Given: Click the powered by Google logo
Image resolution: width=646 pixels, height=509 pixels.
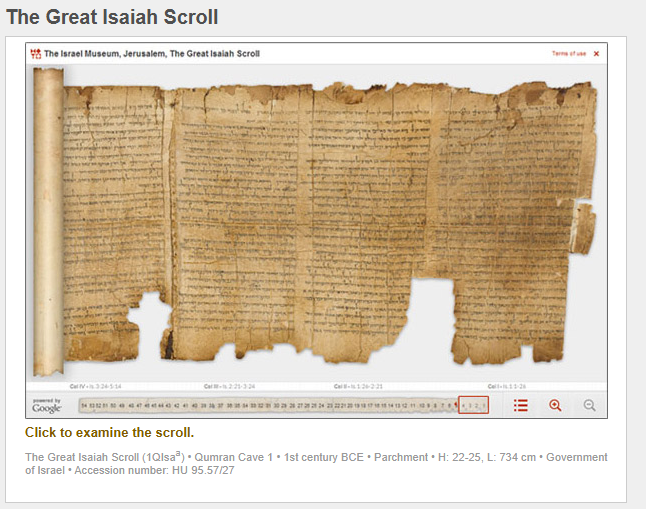Looking at the screenshot, I should [x=47, y=406].
